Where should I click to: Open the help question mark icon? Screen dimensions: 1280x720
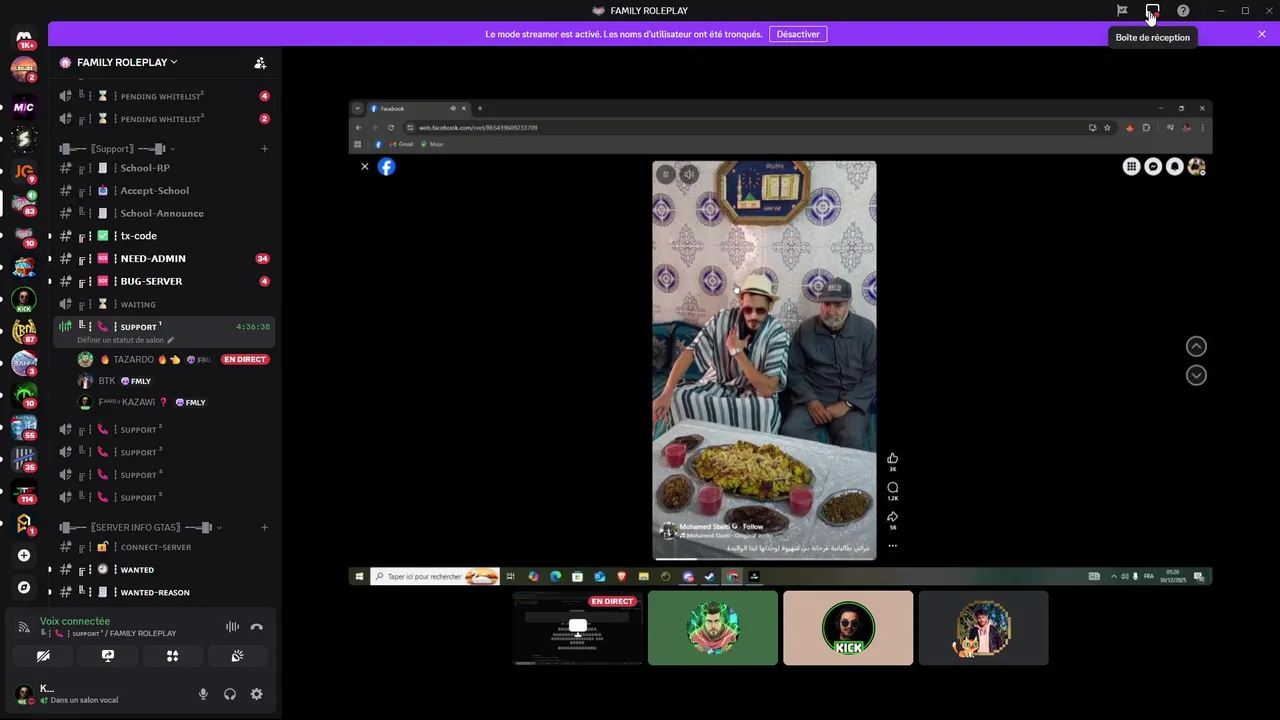tap(1183, 11)
